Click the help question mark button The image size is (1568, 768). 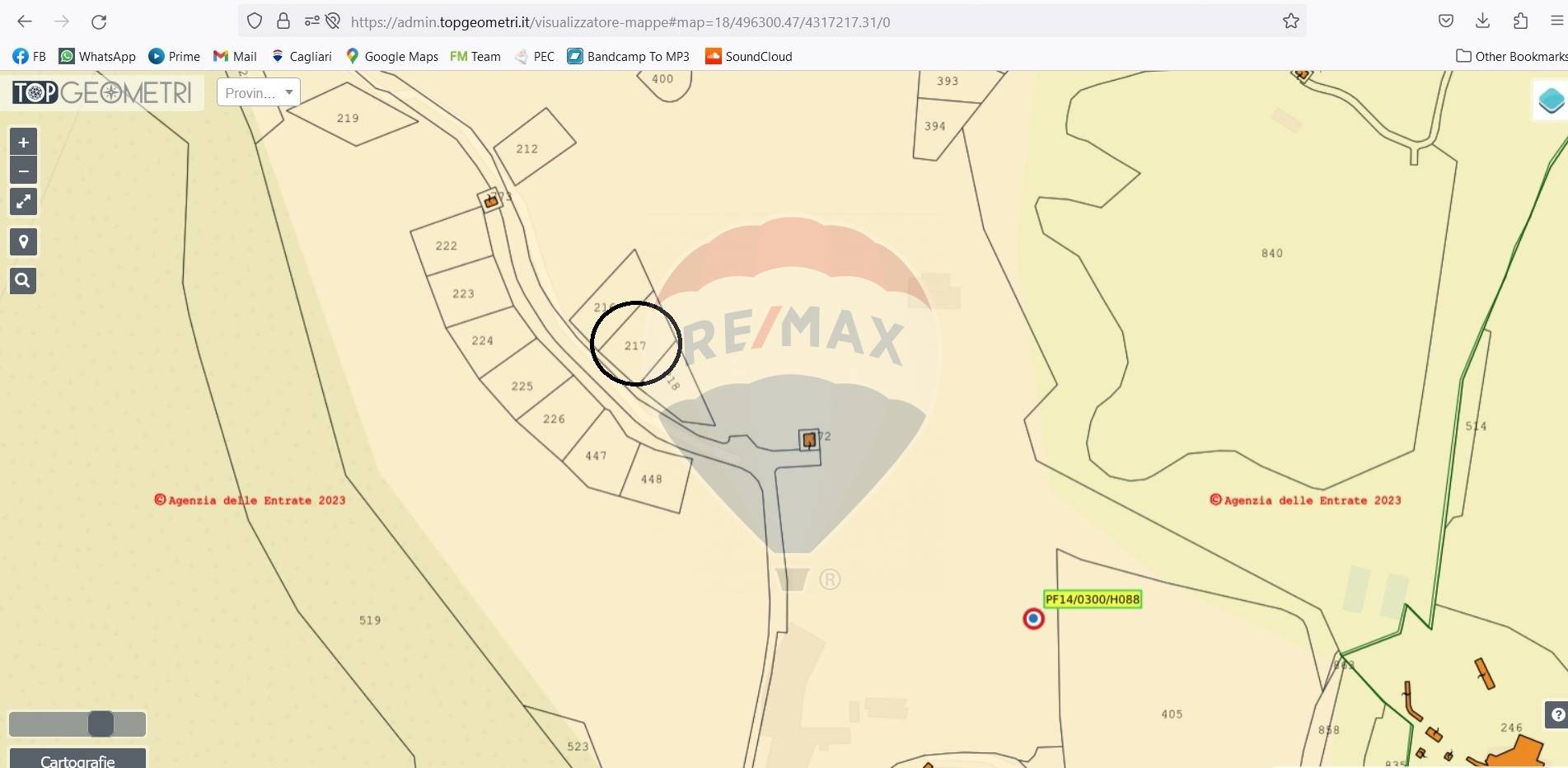[1556, 714]
